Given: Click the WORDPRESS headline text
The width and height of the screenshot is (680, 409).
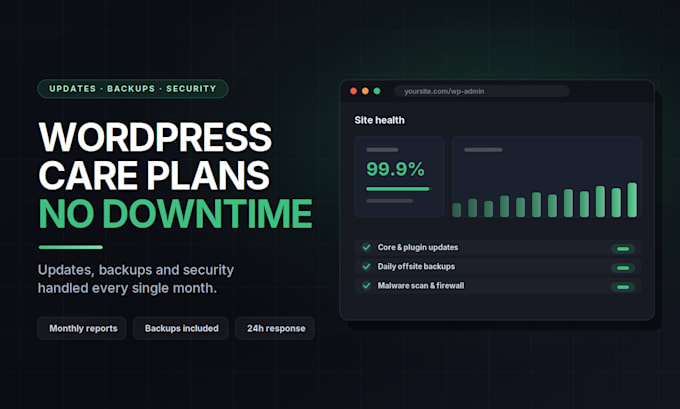Looking at the screenshot, I should (x=155, y=137).
